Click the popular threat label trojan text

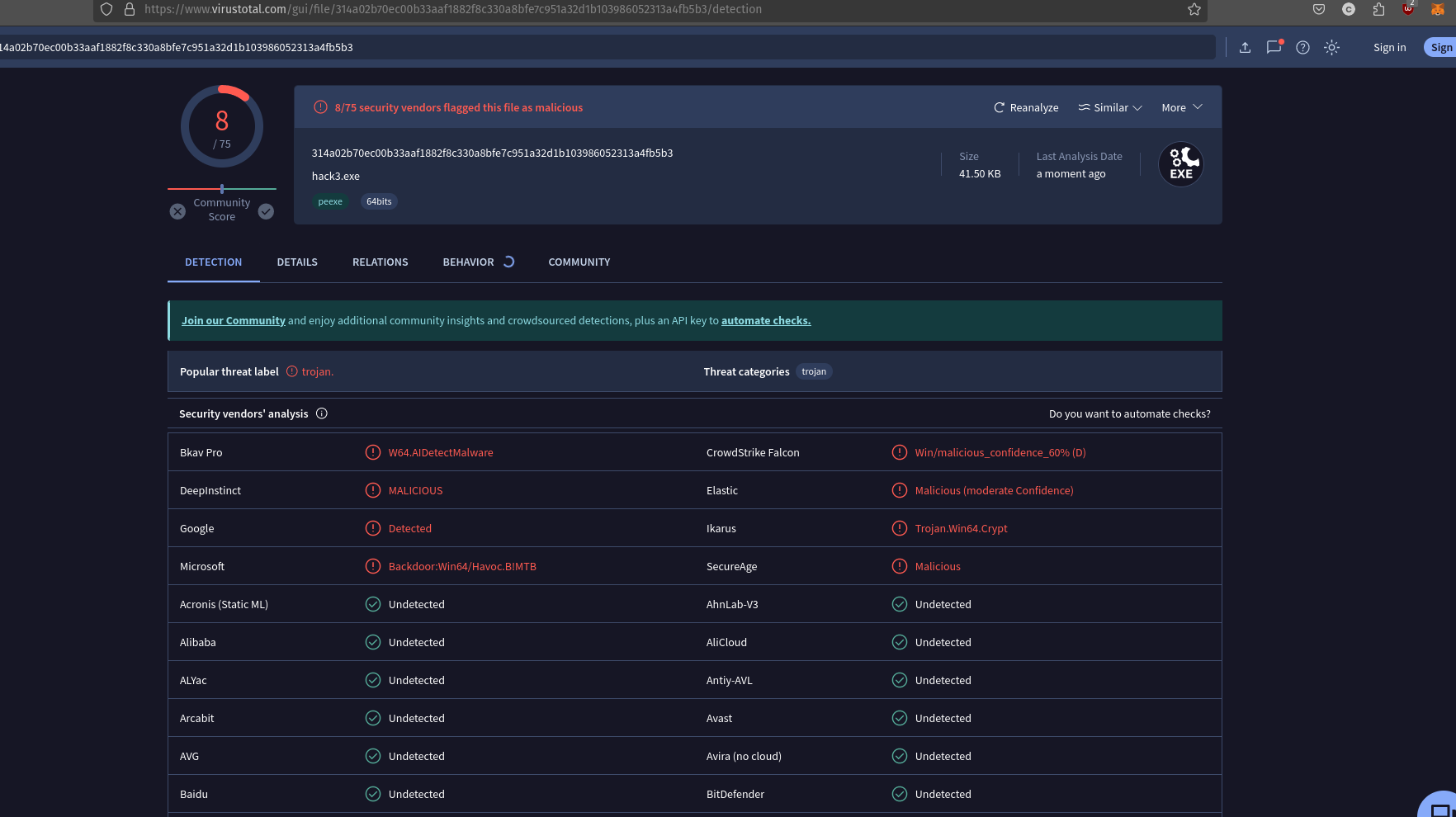pos(317,372)
